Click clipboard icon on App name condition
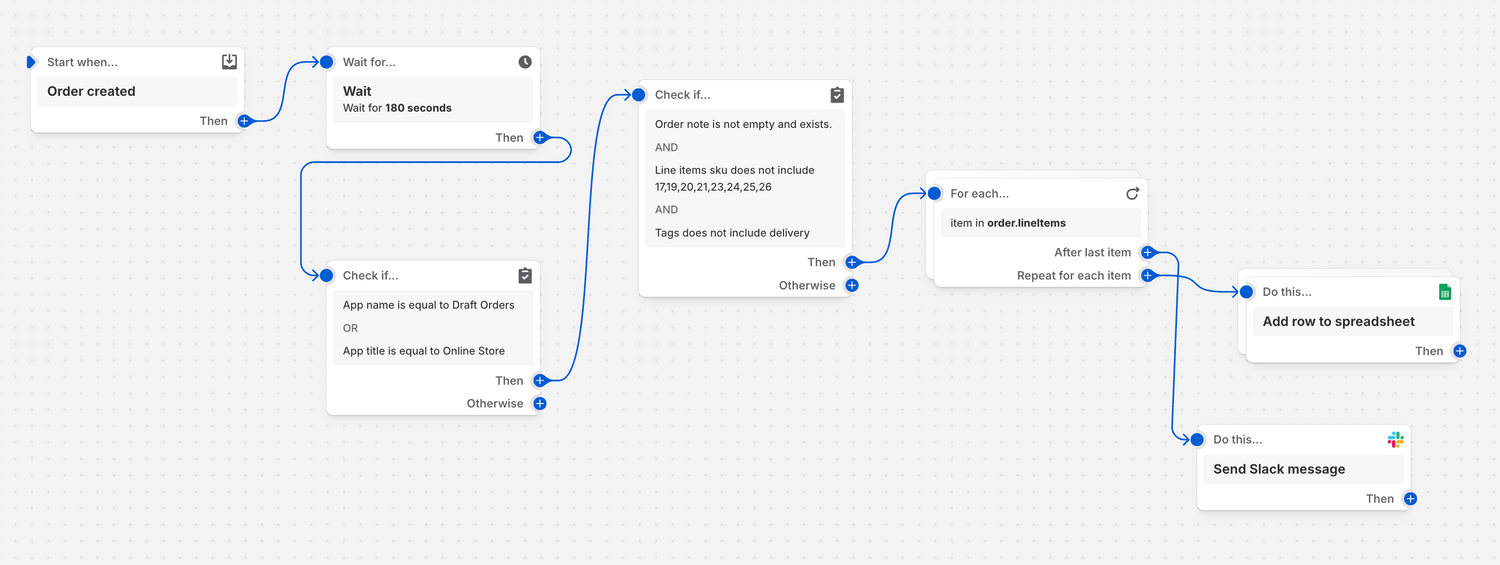The height and width of the screenshot is (565, 1500). pyautogui.click(x=525, y=275)
